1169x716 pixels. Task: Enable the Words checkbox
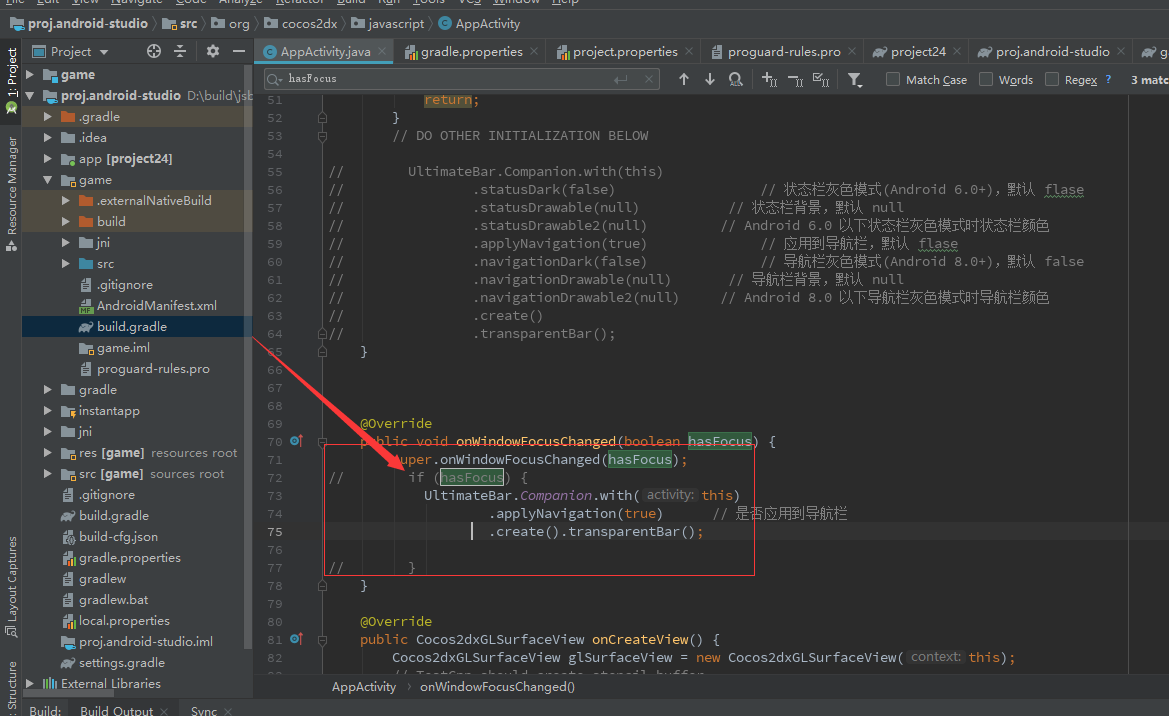coord(986,79)
